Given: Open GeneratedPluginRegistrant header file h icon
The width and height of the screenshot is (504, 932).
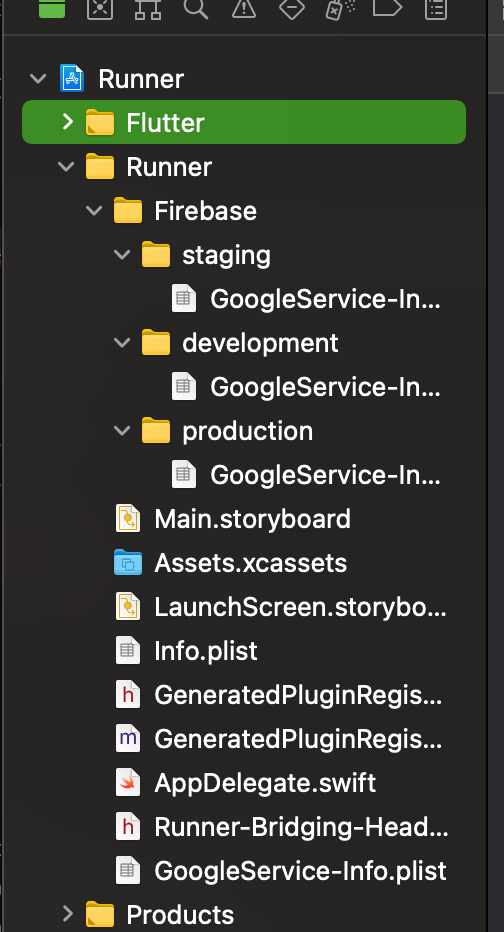Looking at the screenshot, I should click(128, 694).
